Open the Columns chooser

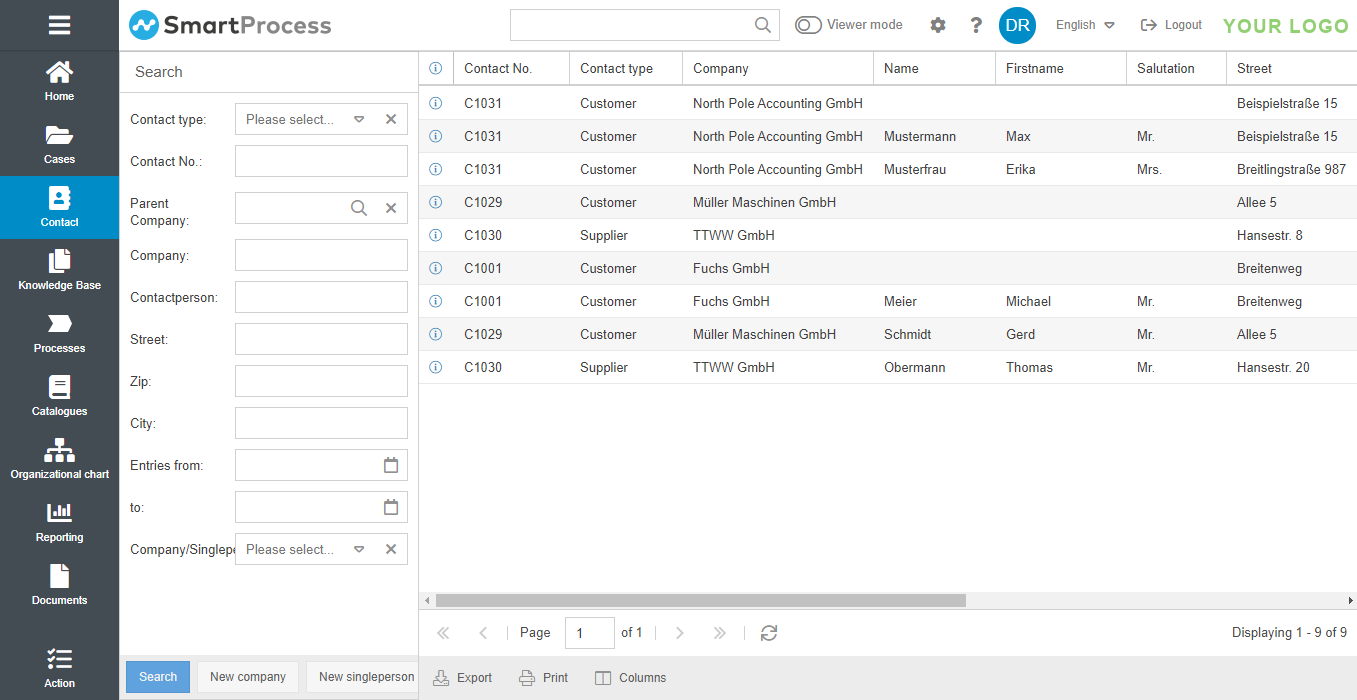tap(631, 678)
